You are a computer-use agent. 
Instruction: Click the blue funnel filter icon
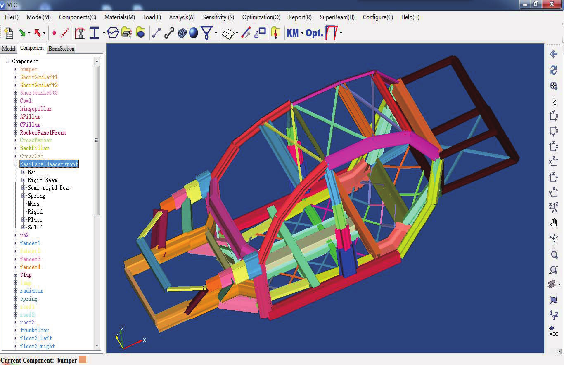pyautogui.click(x=207, y=33)
